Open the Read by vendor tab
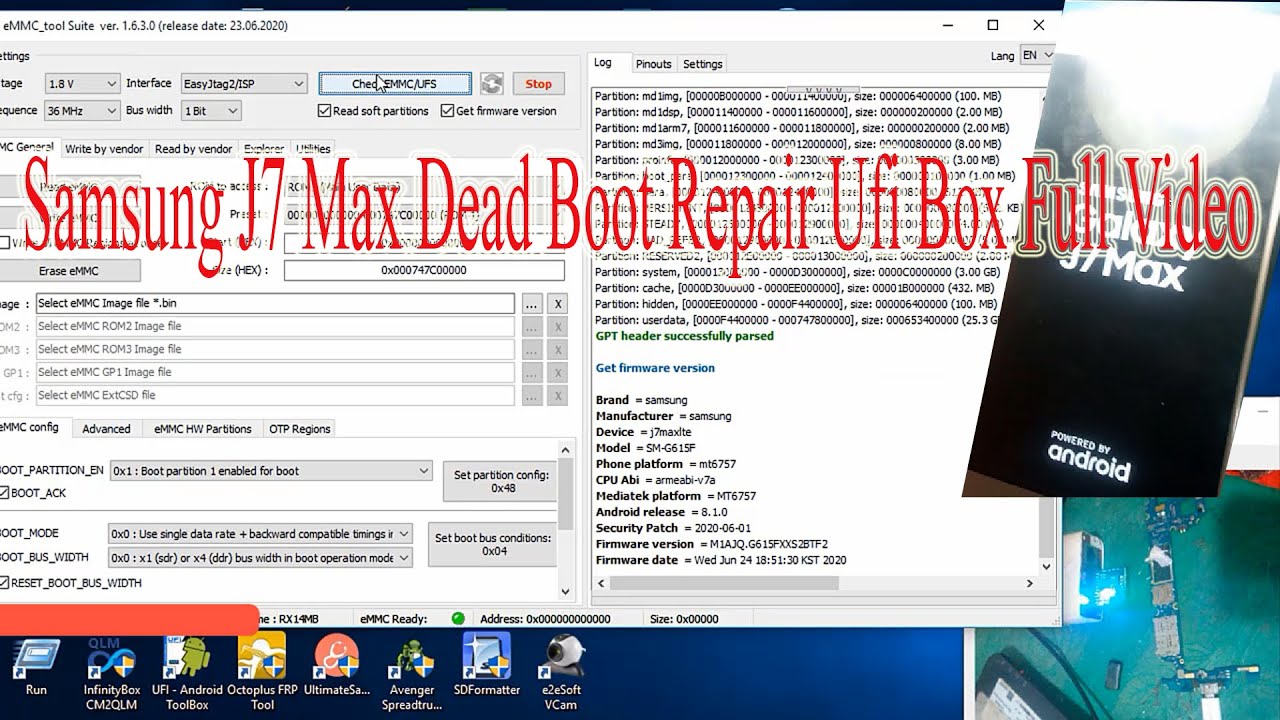The width and height of the screenshot is (1280, 720). tap(193, 149)
